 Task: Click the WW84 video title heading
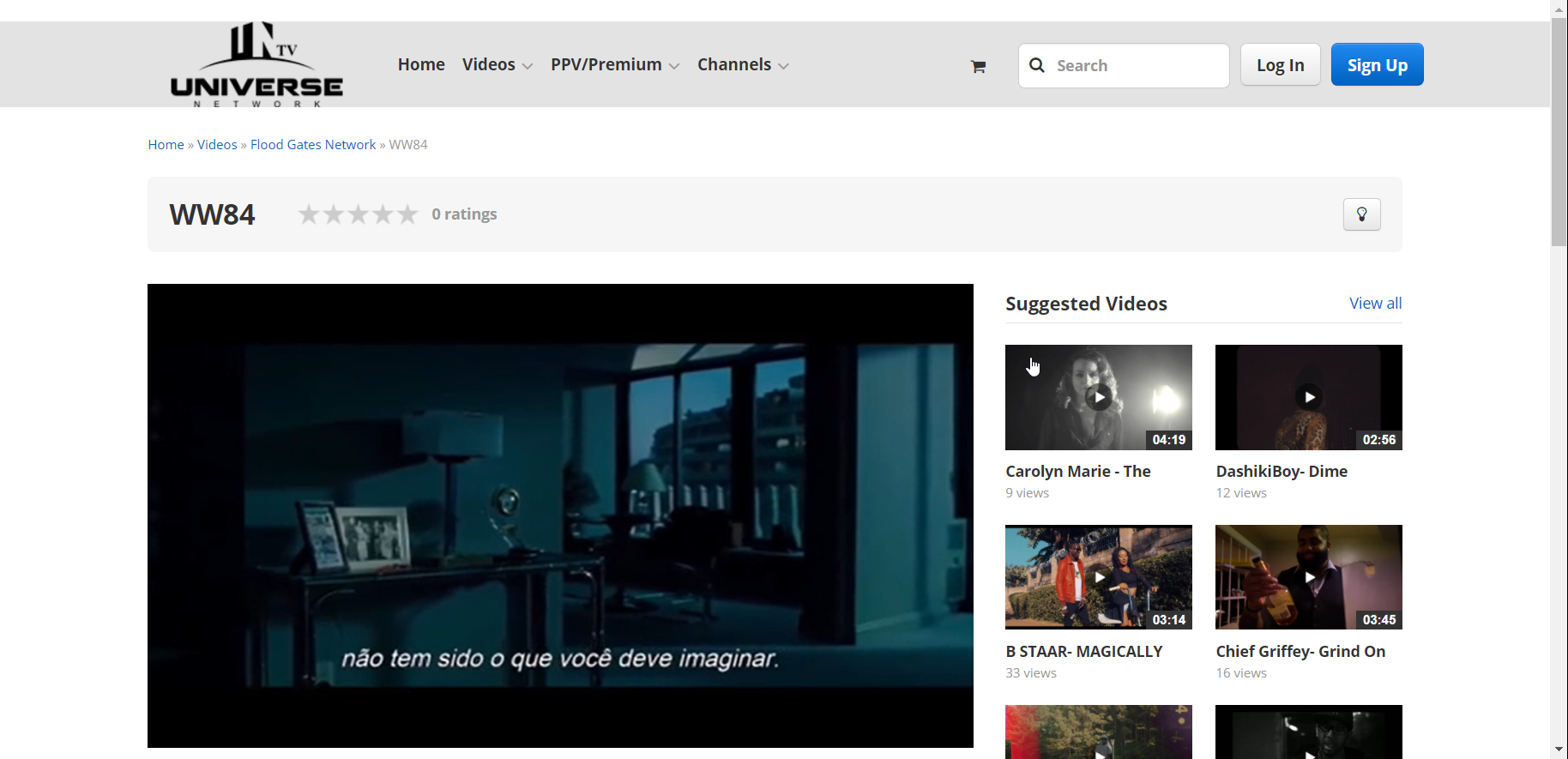coord(212,214)
